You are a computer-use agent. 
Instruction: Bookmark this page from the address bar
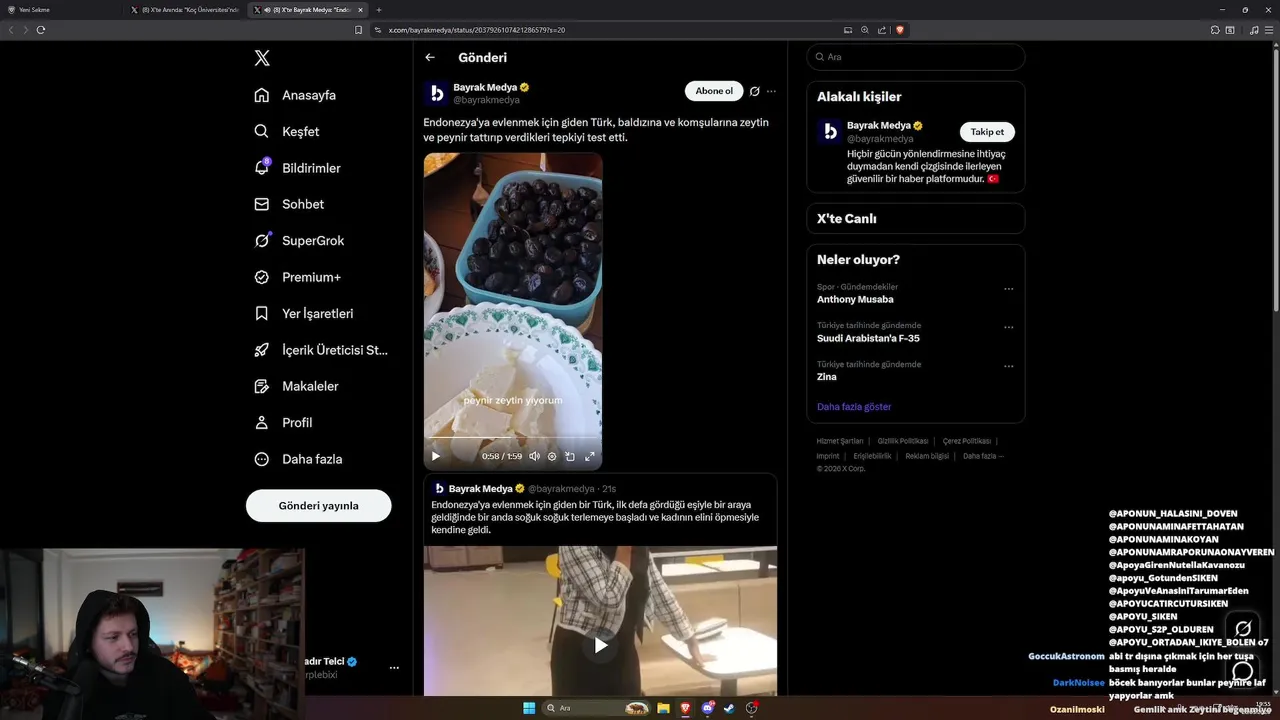pyautogui.click(x=359, y=30)
